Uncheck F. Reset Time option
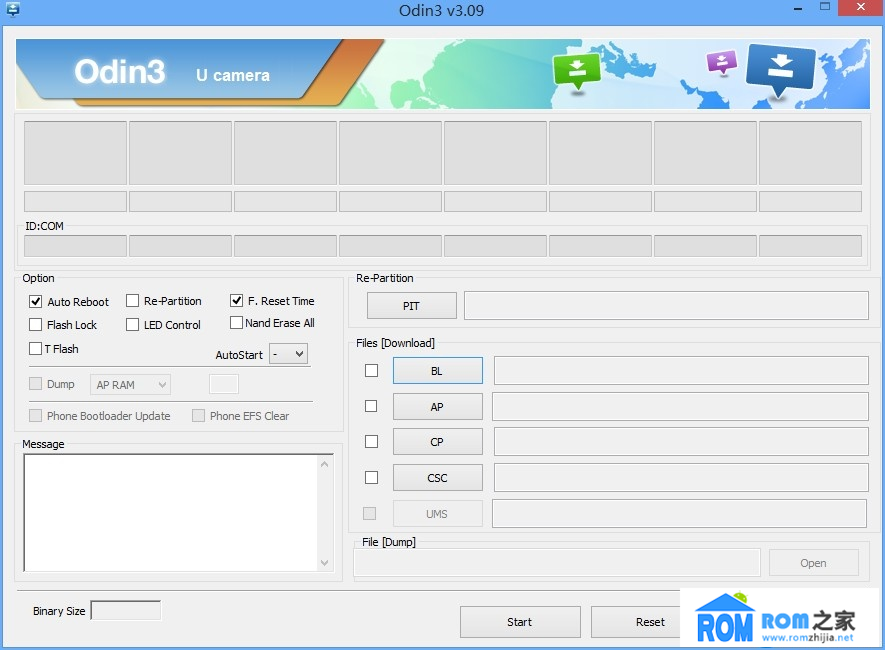Viewport: 885px width, 650px height. [x=237, y=301]
